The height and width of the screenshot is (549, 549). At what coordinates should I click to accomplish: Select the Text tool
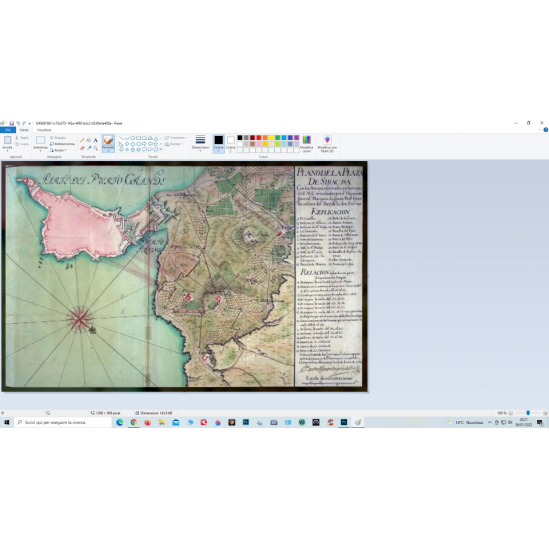(95, 140)
